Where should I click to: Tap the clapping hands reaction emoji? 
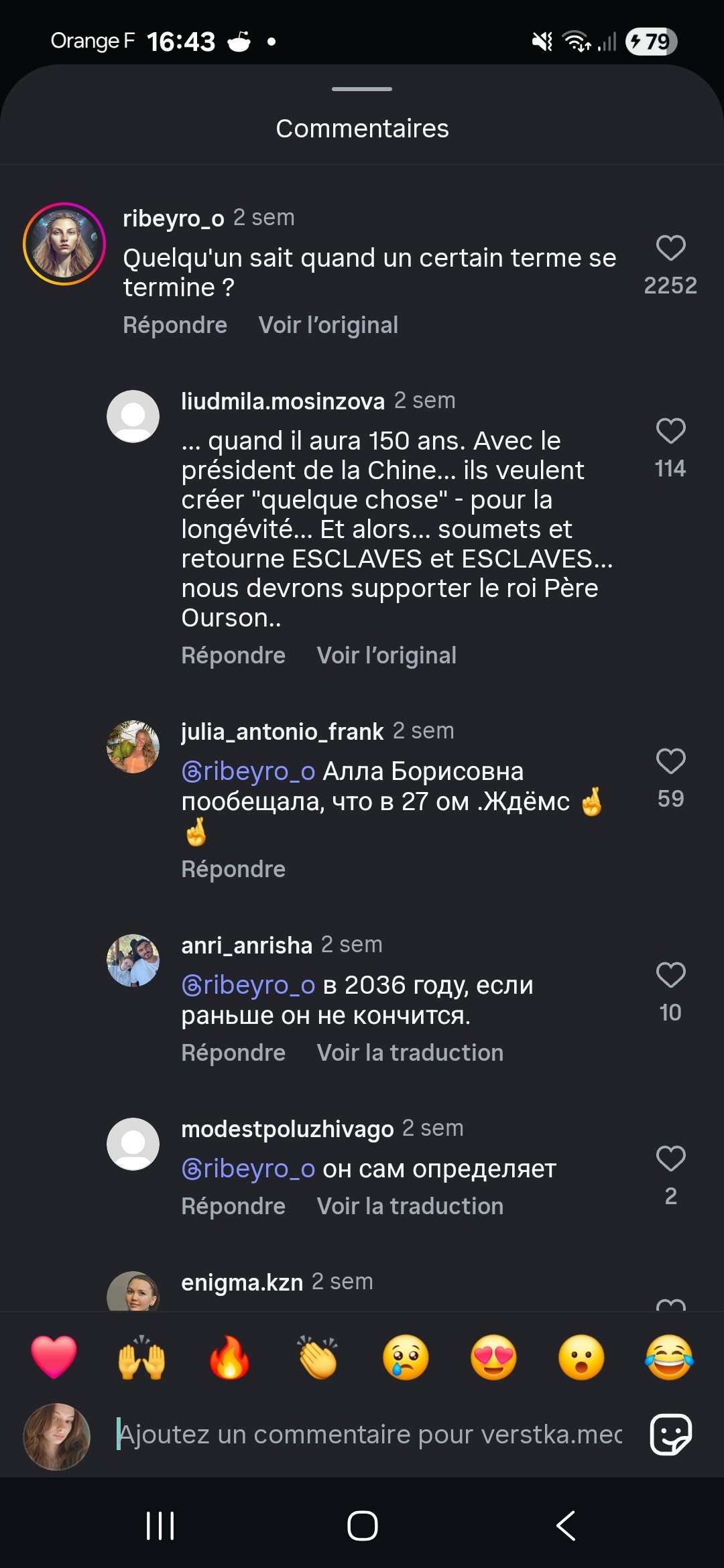coord(318,1358)
